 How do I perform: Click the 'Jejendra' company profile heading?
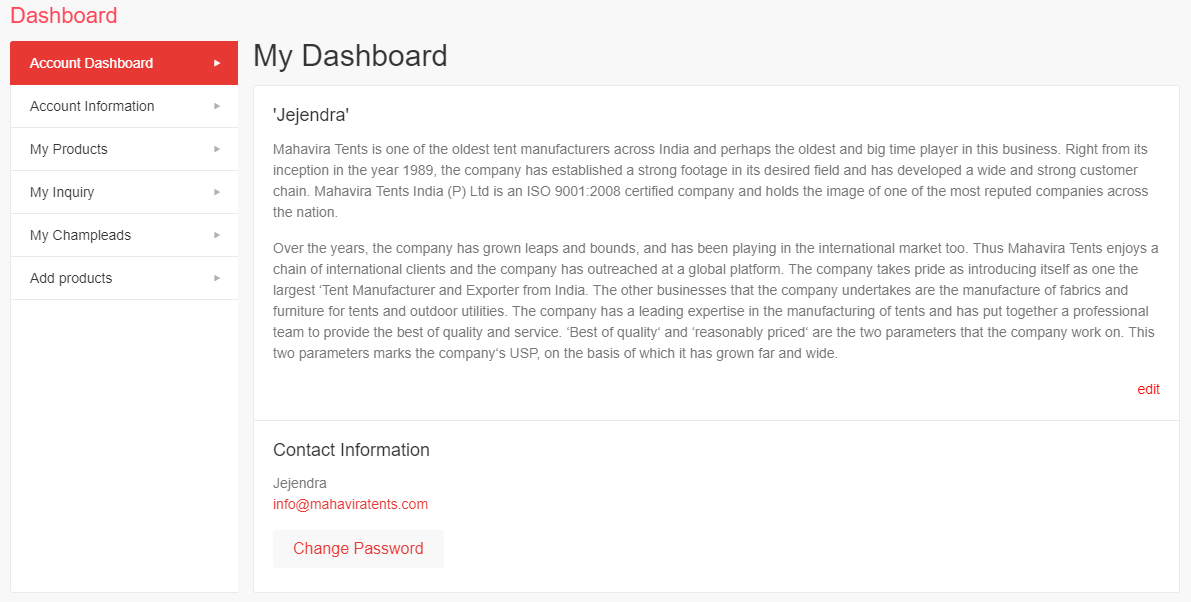click(x=310, y=115)
